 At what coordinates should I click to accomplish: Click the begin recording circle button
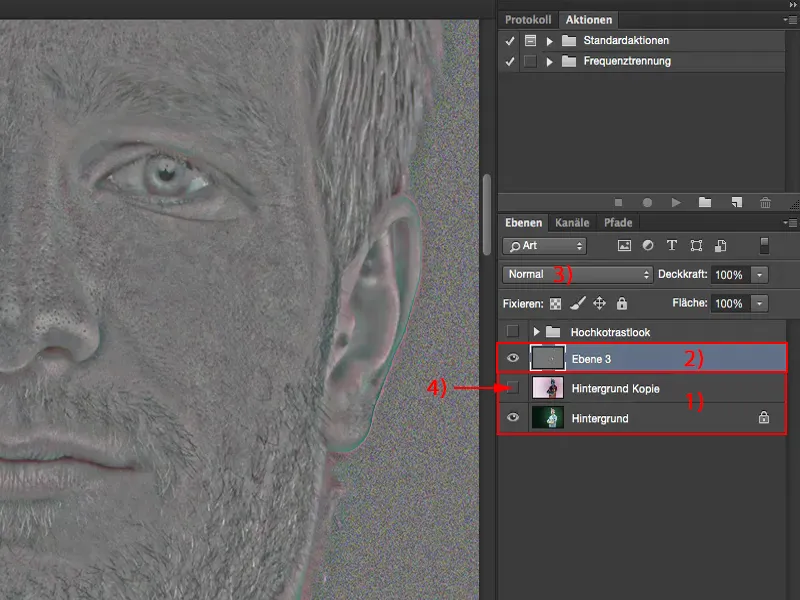[x=647, y=203]
